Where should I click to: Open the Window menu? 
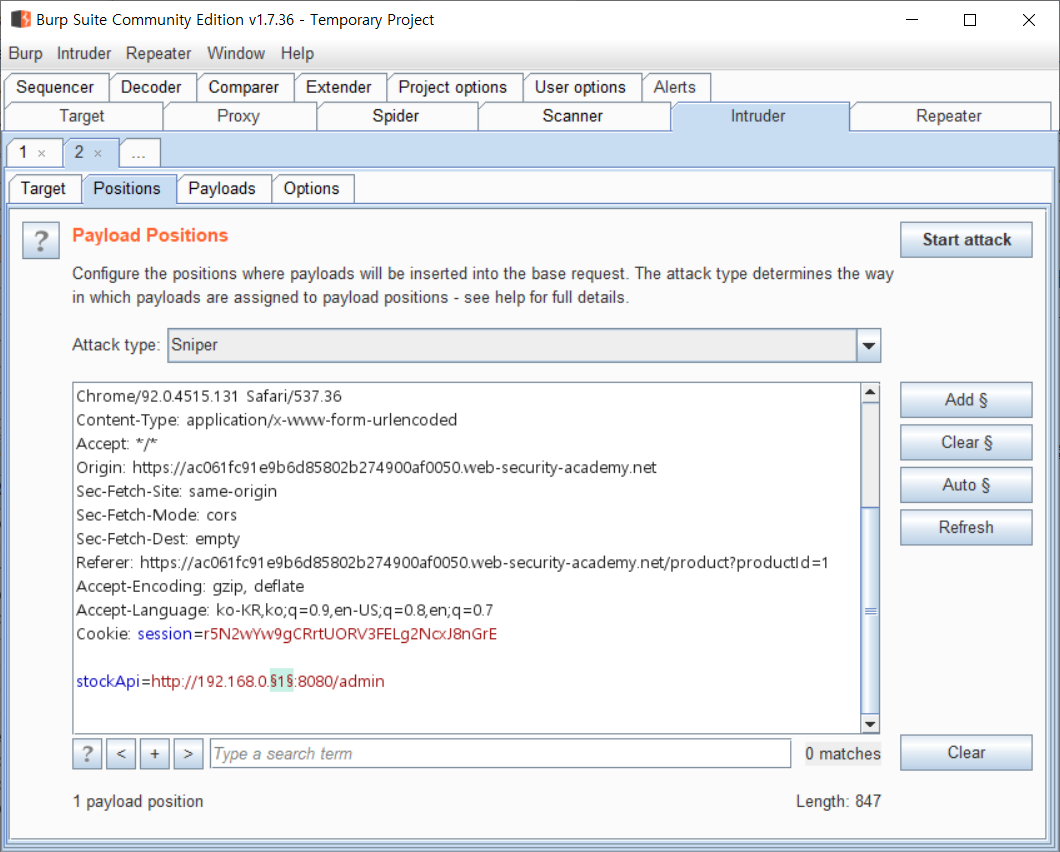point(236,53)
